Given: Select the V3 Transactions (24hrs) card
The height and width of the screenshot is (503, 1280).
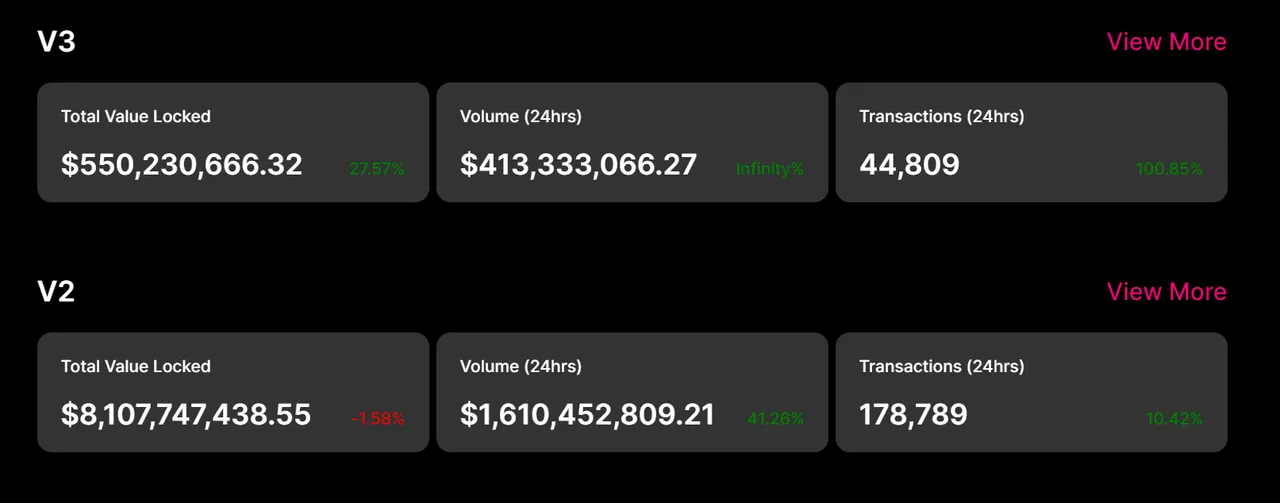Looking at the screenshot, I should click(1031, 142).
